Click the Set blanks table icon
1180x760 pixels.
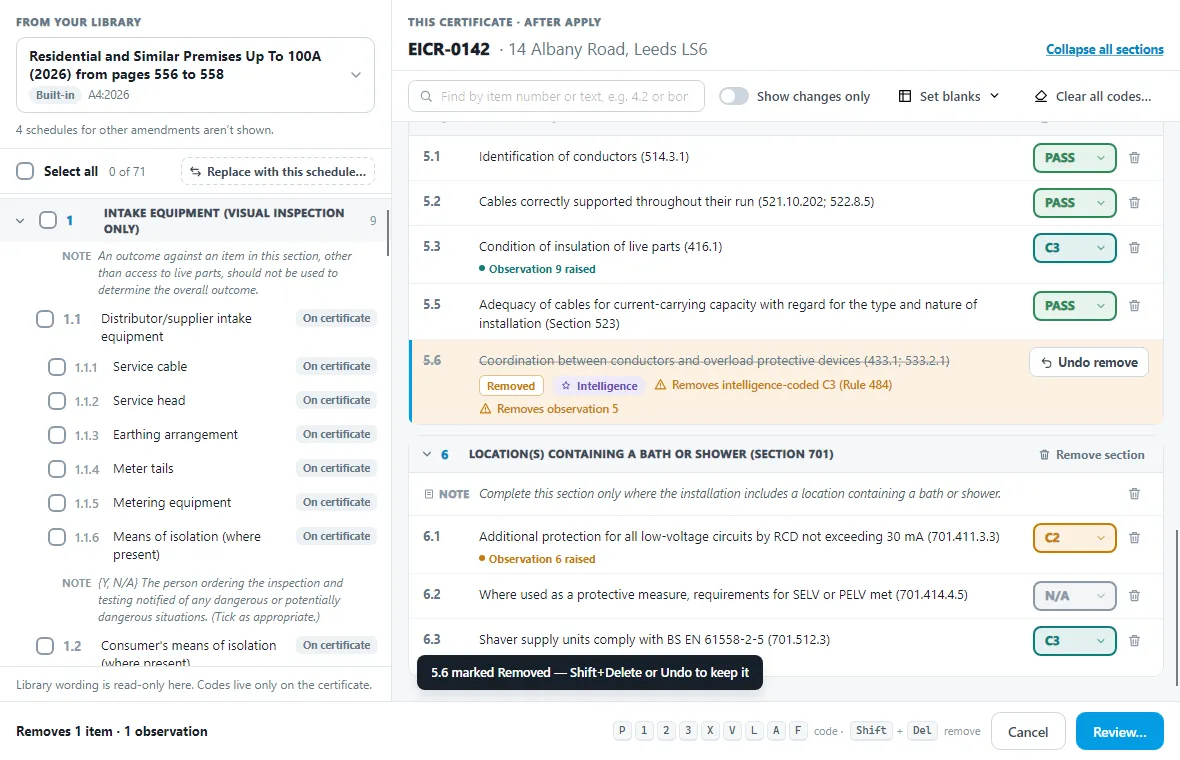pos(905,96)
